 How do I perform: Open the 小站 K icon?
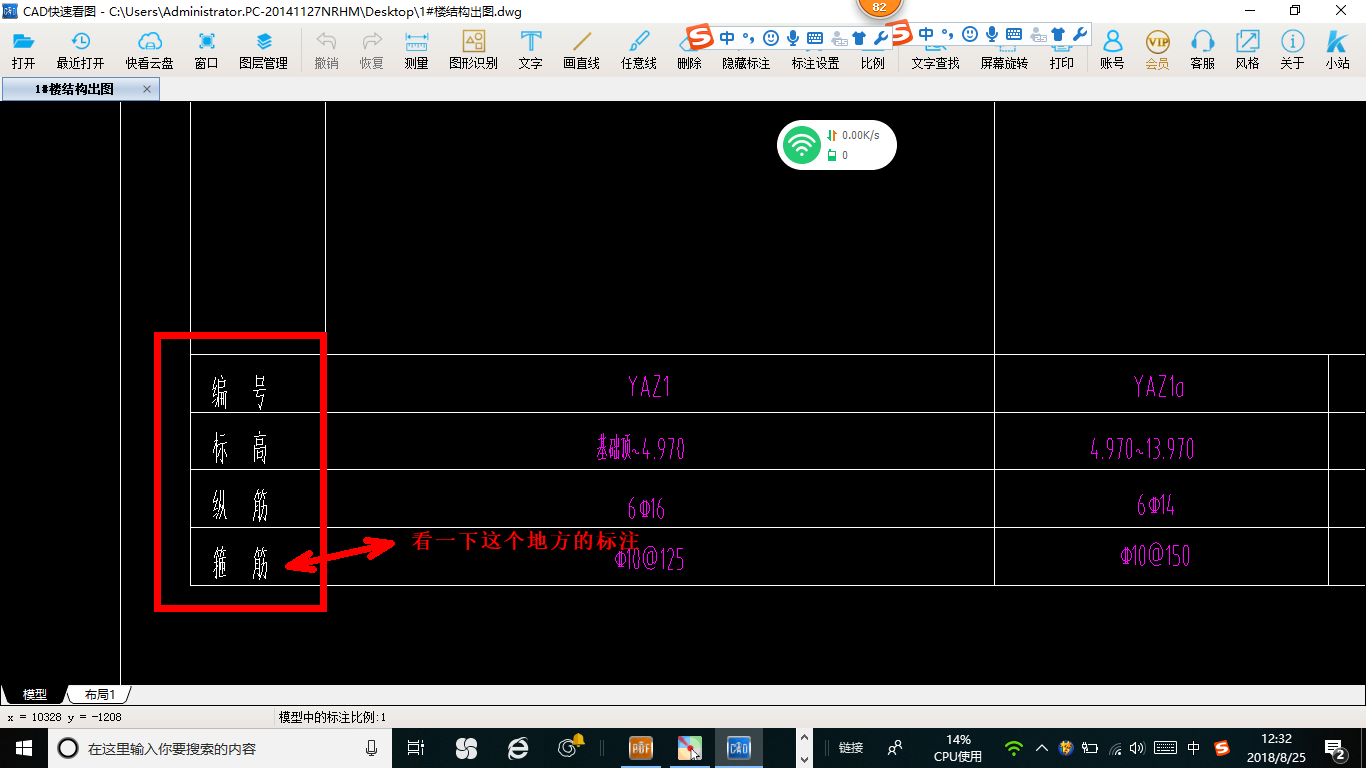pyautogui.click(x=1337, y=50)
